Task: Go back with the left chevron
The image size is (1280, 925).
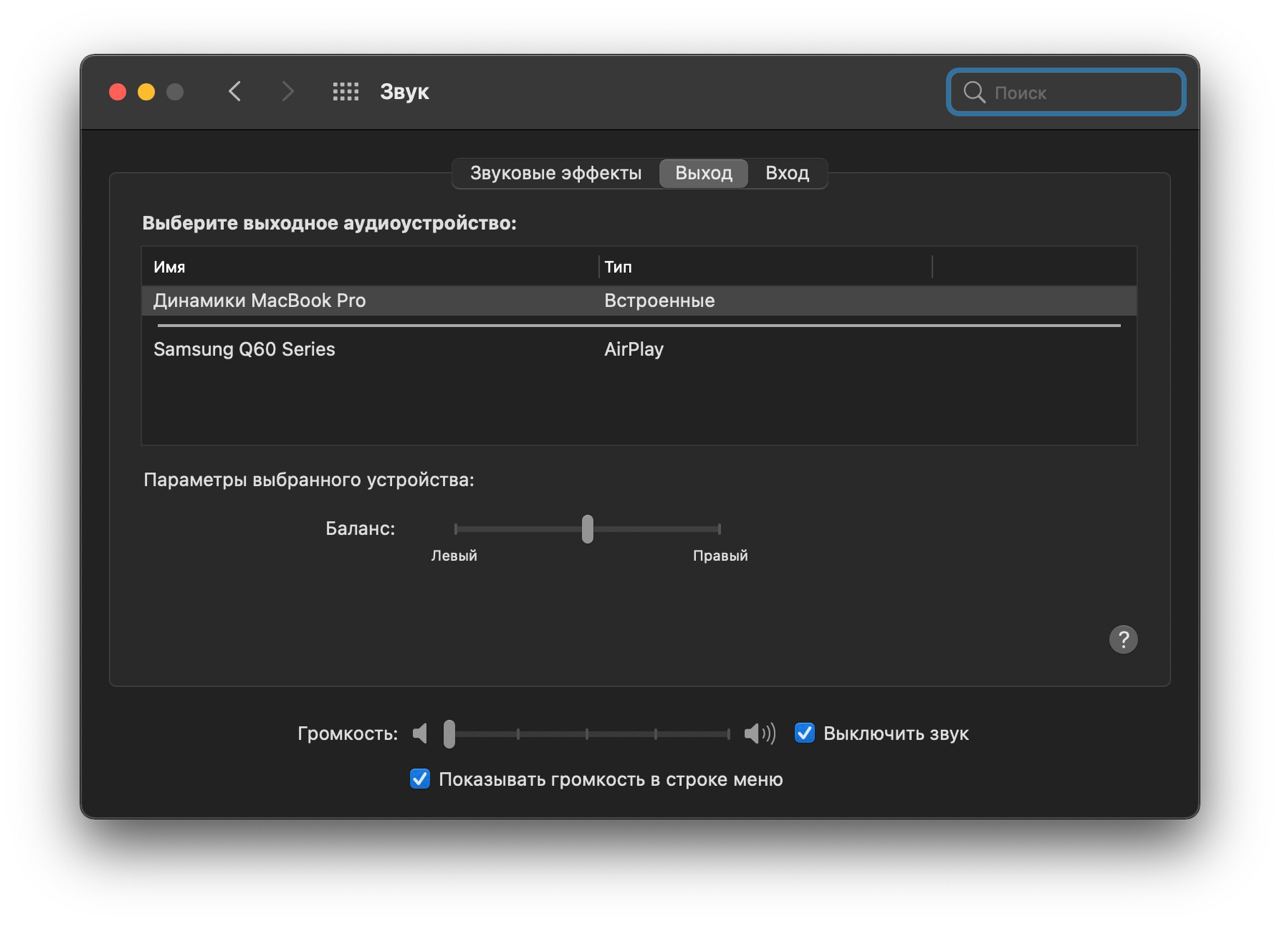Action: [235, 91]
